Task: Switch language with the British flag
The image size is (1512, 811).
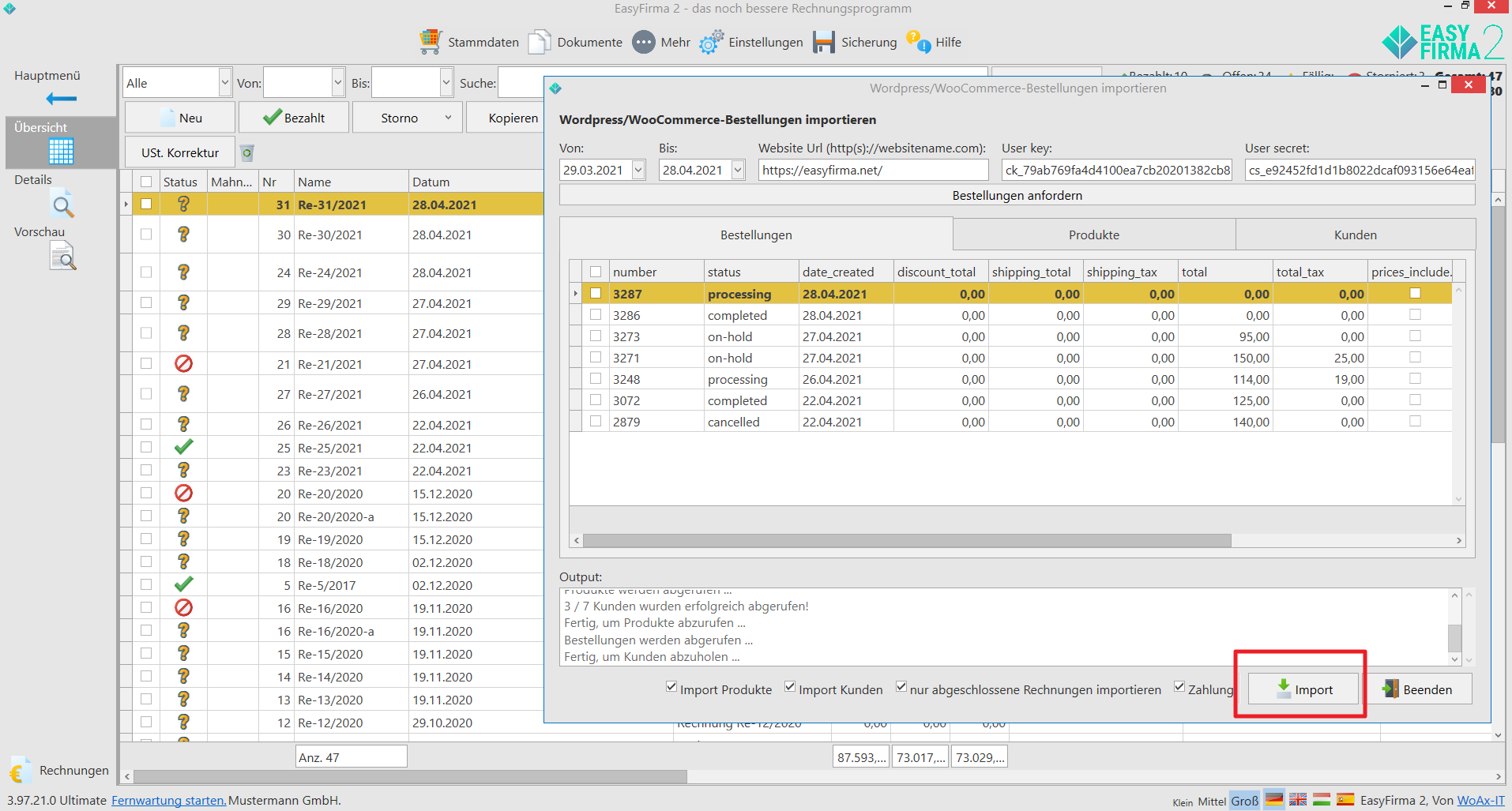Action: pyautogui.click(x=1298, y=800)
